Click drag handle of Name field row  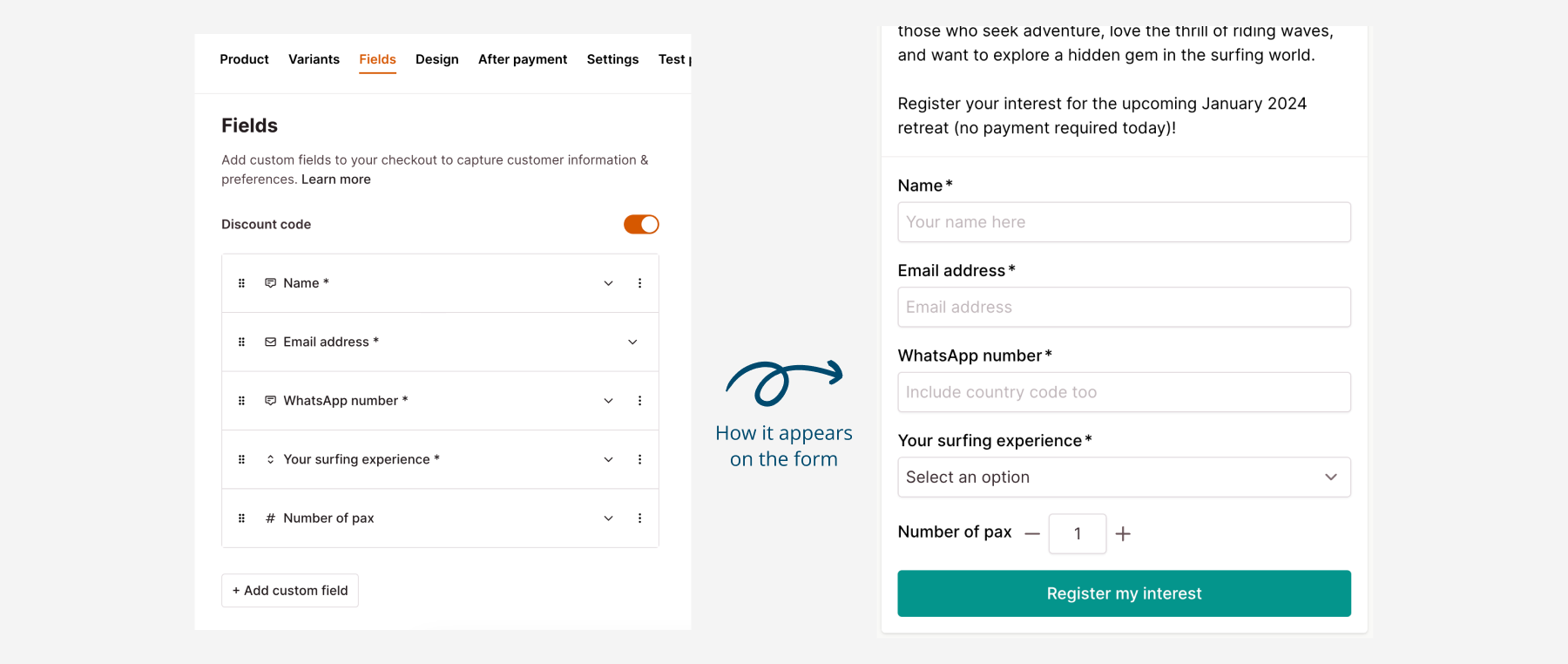[241, 283]
